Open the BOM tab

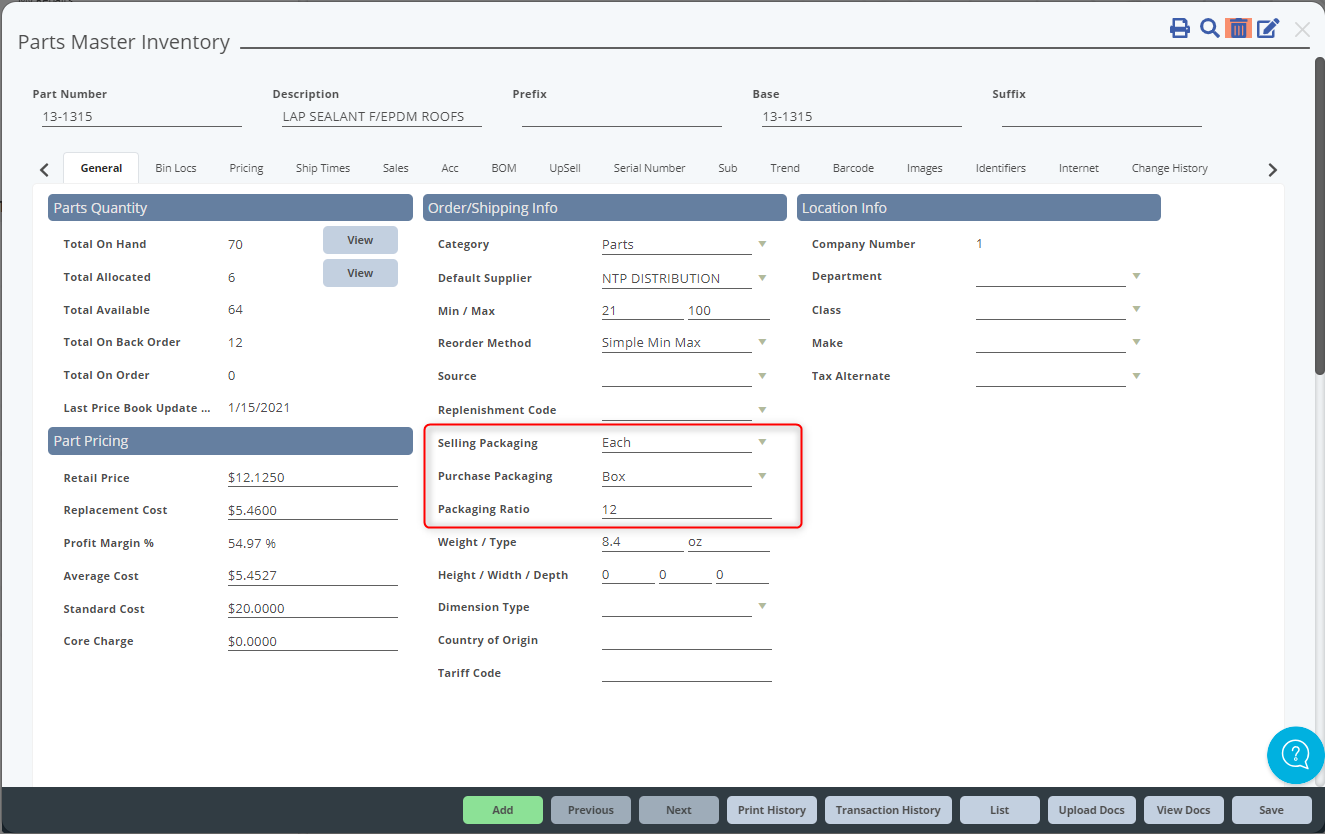pyautogui.click(x=504, y=168)
